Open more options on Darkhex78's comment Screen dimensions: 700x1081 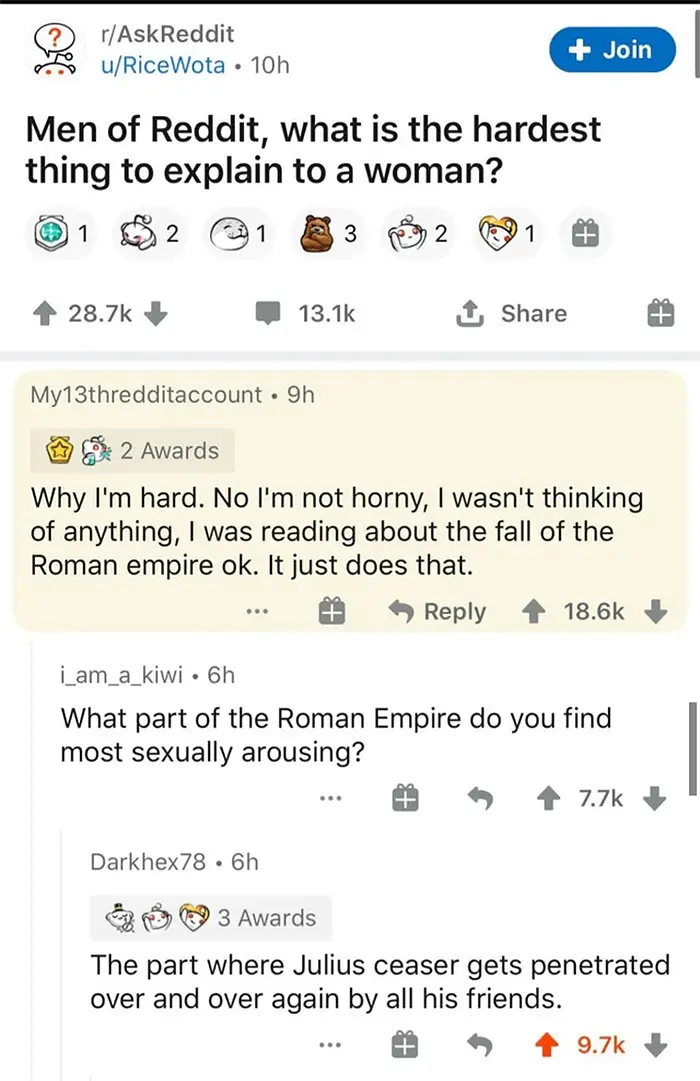330,1045
